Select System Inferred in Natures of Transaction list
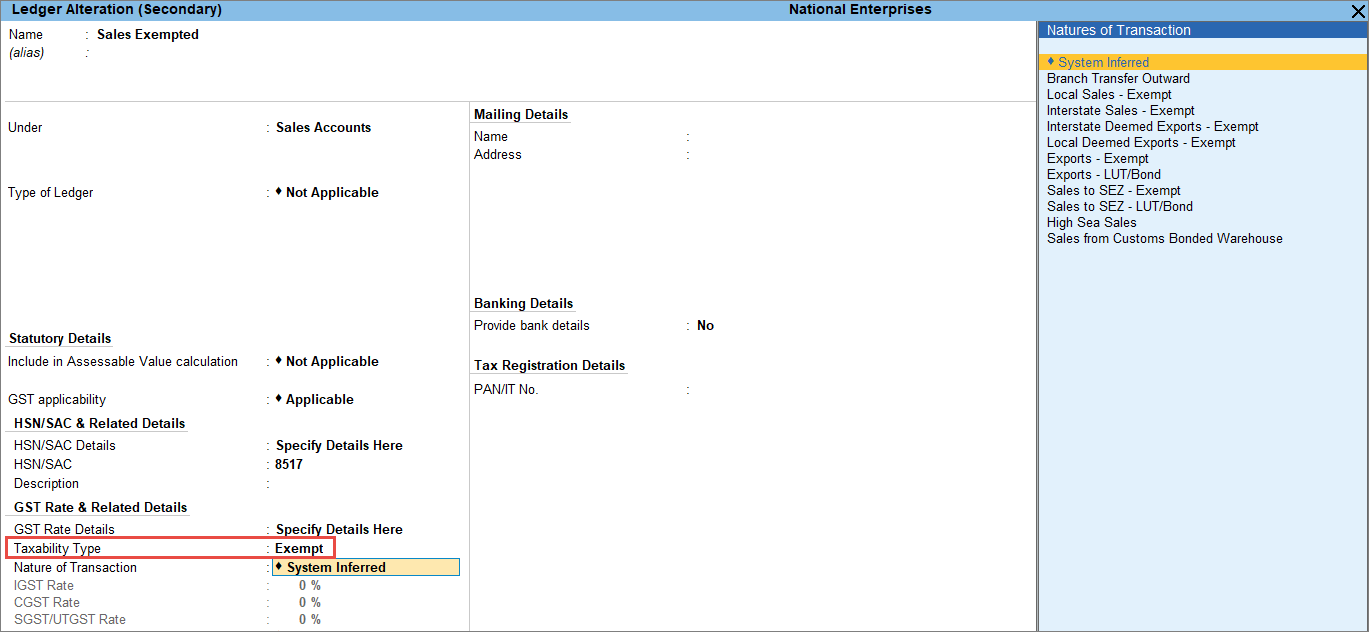 tap(1203, 62)
